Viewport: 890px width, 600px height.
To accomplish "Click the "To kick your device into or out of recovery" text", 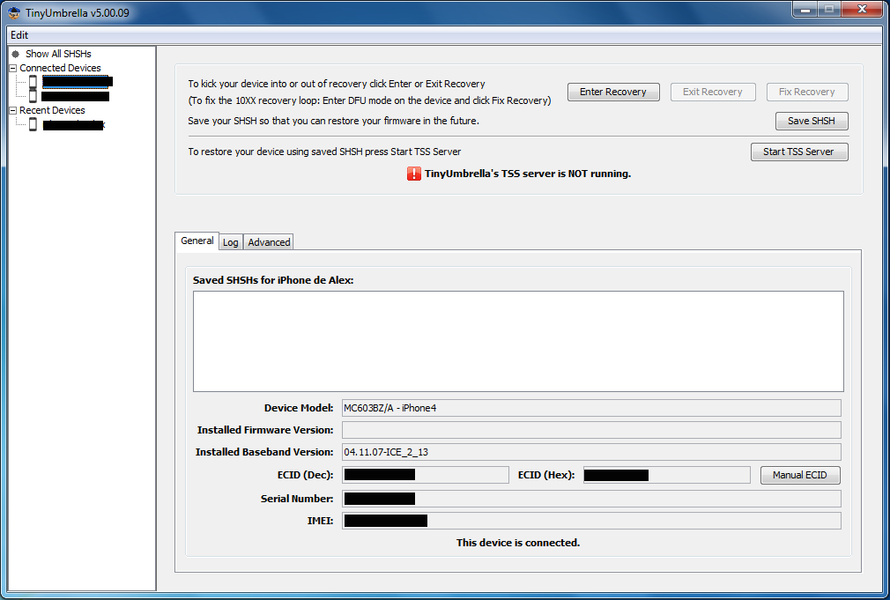I will pyautogui.click(x=337, y=84).
